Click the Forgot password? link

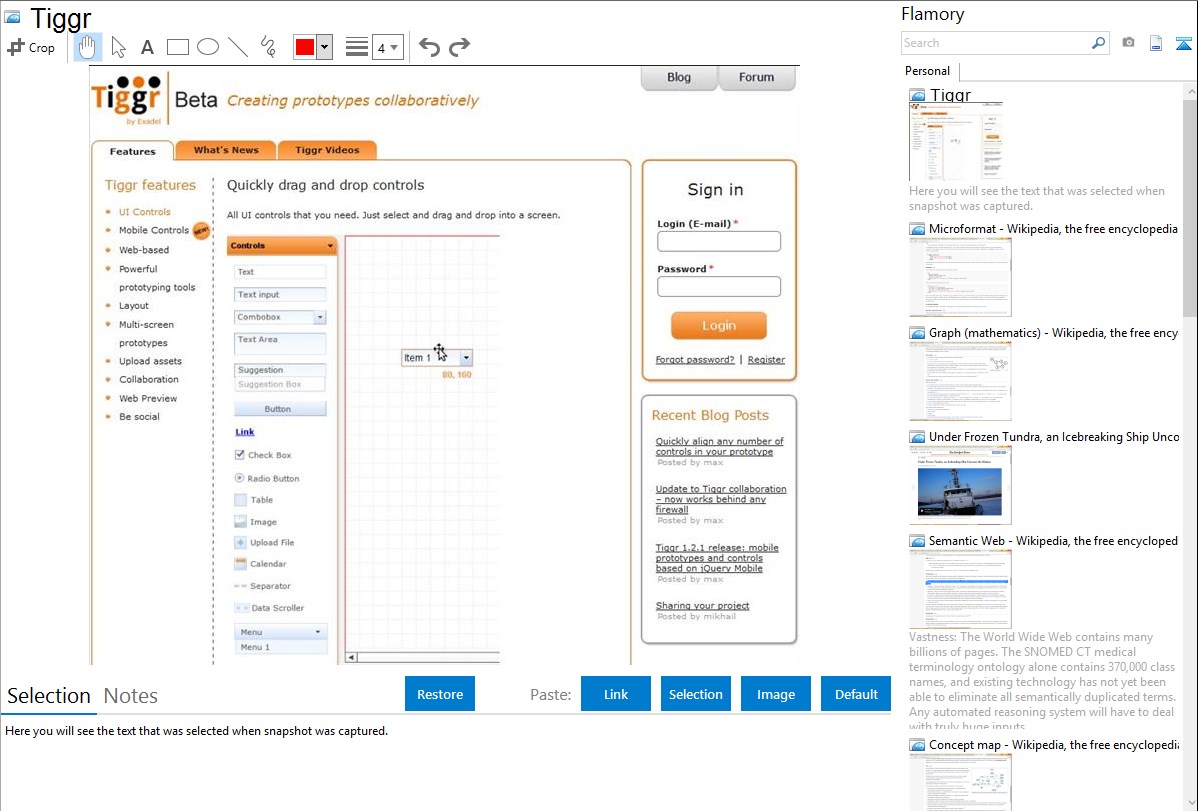coord(695,359)
